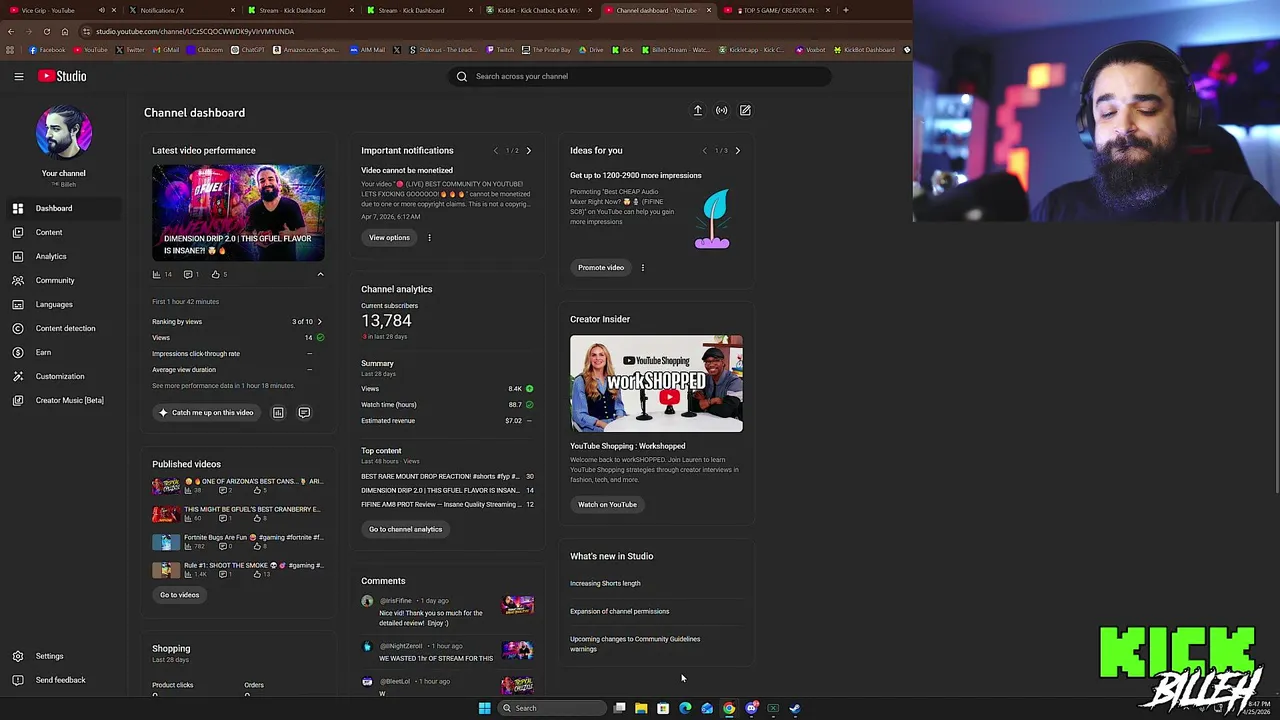The image size is (1280, 720).
Task: Click the taskbar Search box
Action: (554, 708)
